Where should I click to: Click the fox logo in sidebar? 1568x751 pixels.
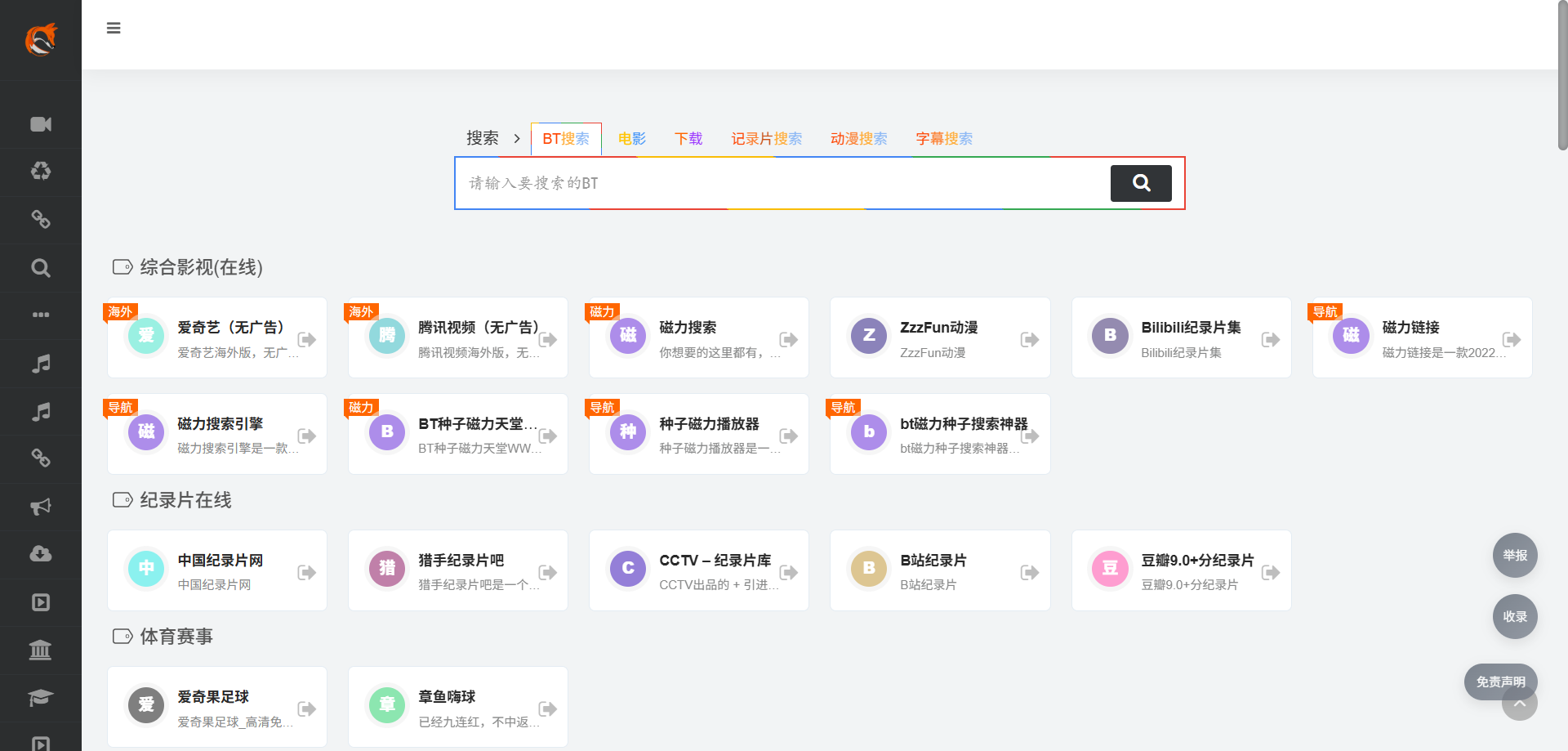[x=41, y=39]
